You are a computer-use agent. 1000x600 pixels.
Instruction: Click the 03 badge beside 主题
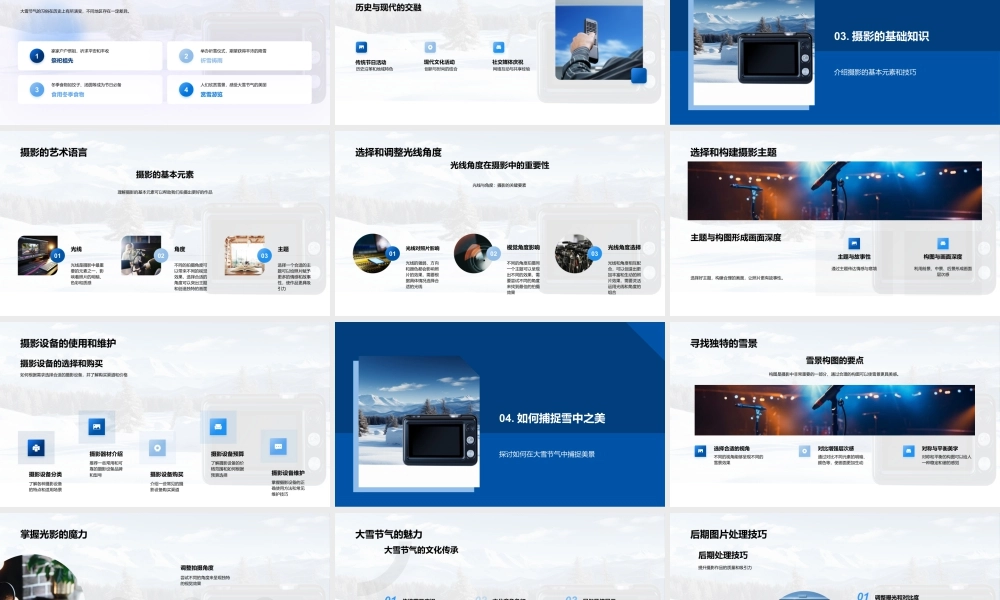coord(264,256)
